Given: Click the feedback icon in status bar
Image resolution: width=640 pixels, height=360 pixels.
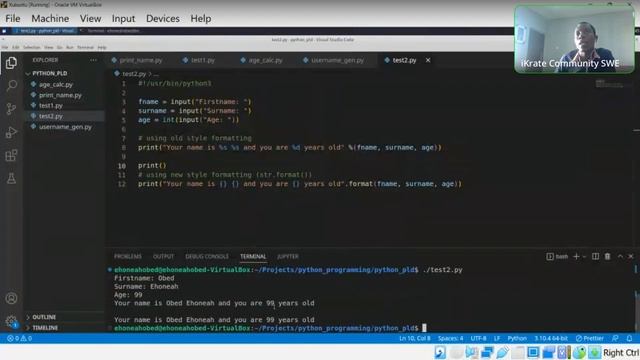Looking at the screenshot, I should coord(615,338).
